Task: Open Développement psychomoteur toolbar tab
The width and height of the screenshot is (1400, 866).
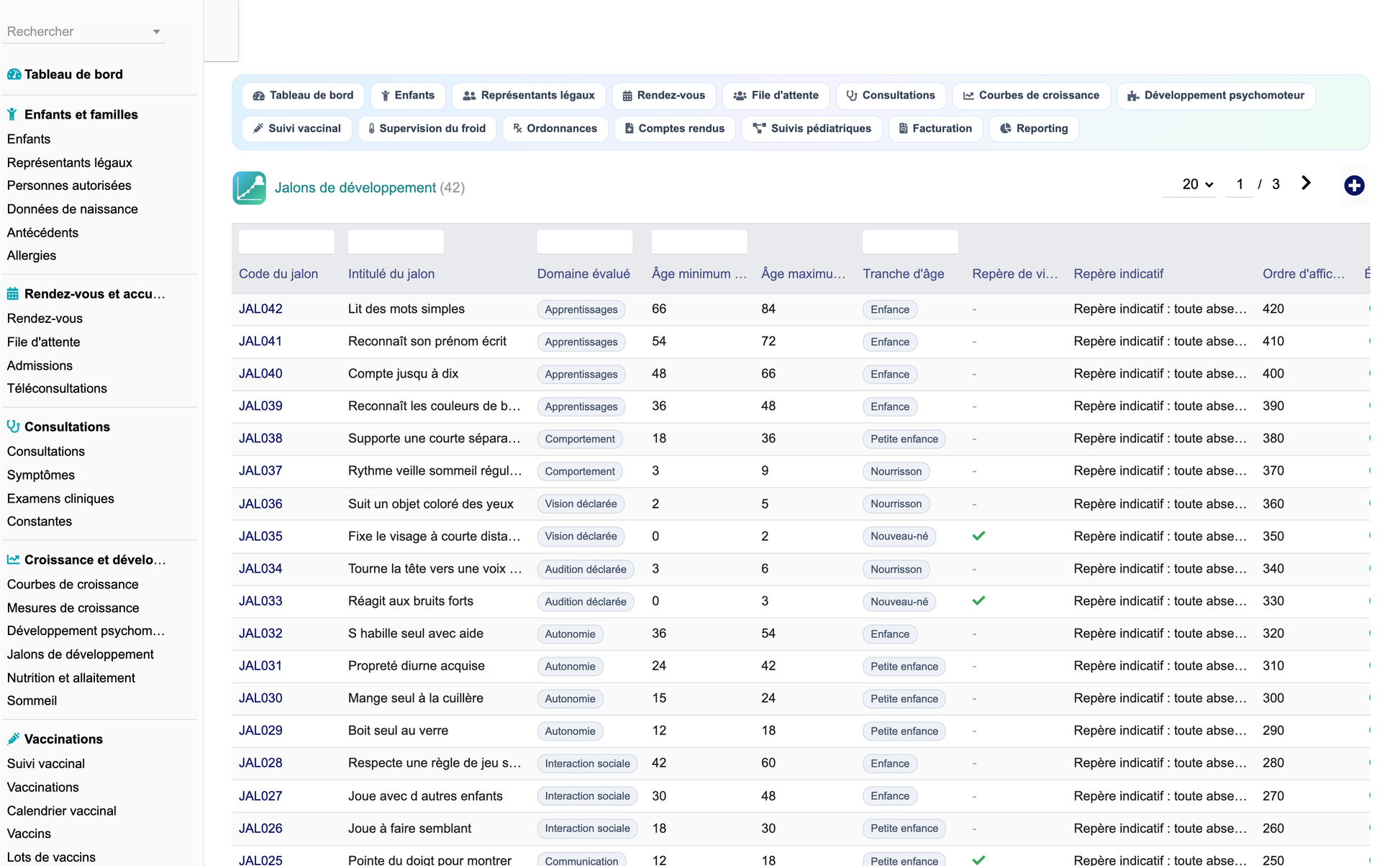Action: click(1216, 96)
